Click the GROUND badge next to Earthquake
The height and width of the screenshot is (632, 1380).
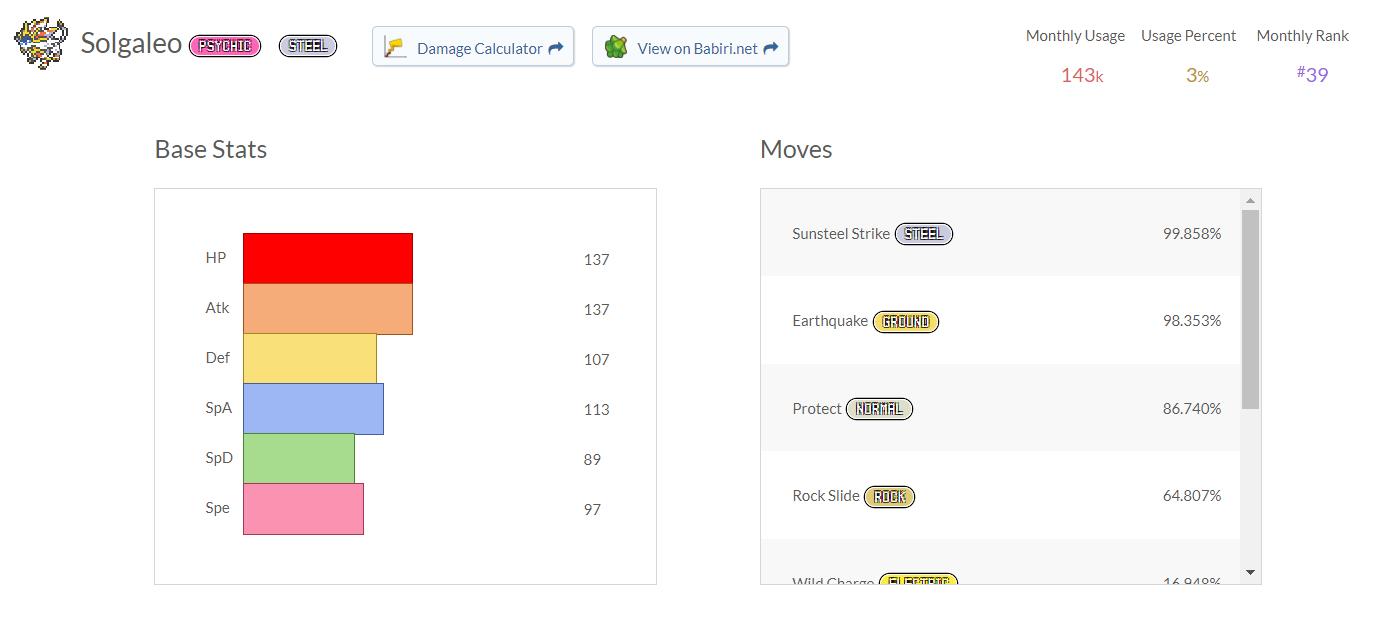[x=906, y=322]
